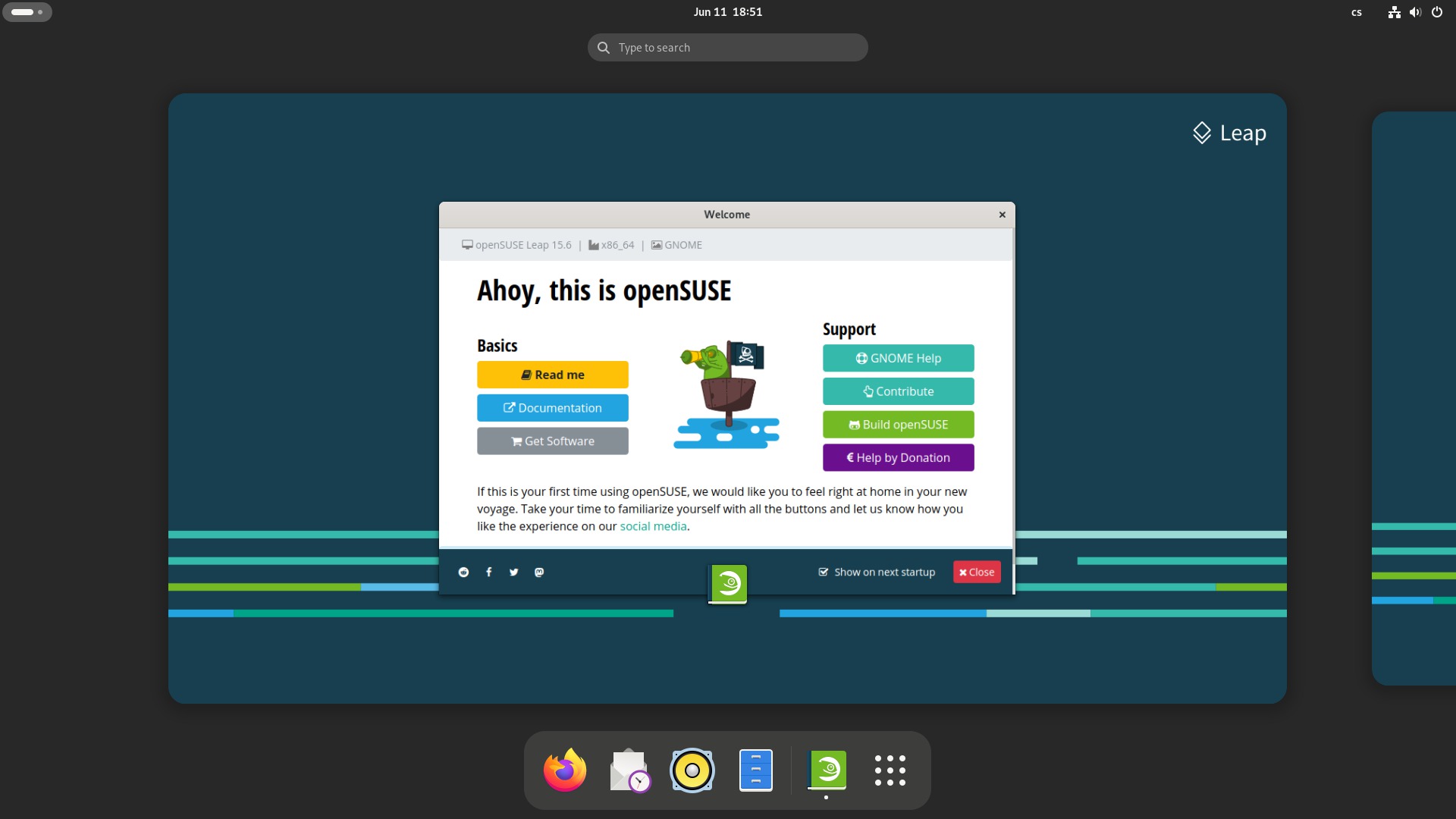The height and width of the screenshot is (819, 1456).
Task: Click the red Close button
Action: [x=977, y=572]
